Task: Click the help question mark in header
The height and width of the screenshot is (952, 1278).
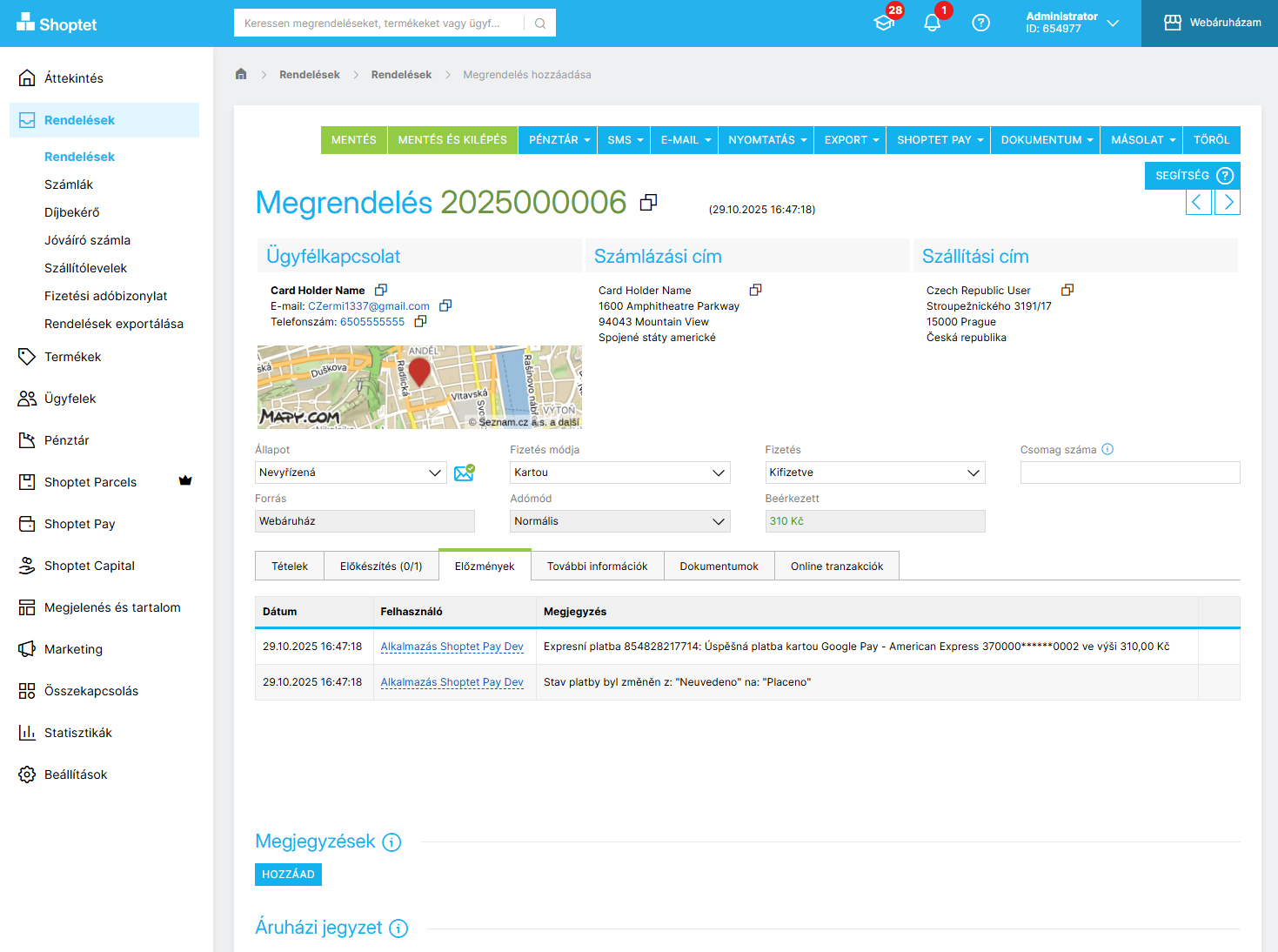Action: click(980, 23)
